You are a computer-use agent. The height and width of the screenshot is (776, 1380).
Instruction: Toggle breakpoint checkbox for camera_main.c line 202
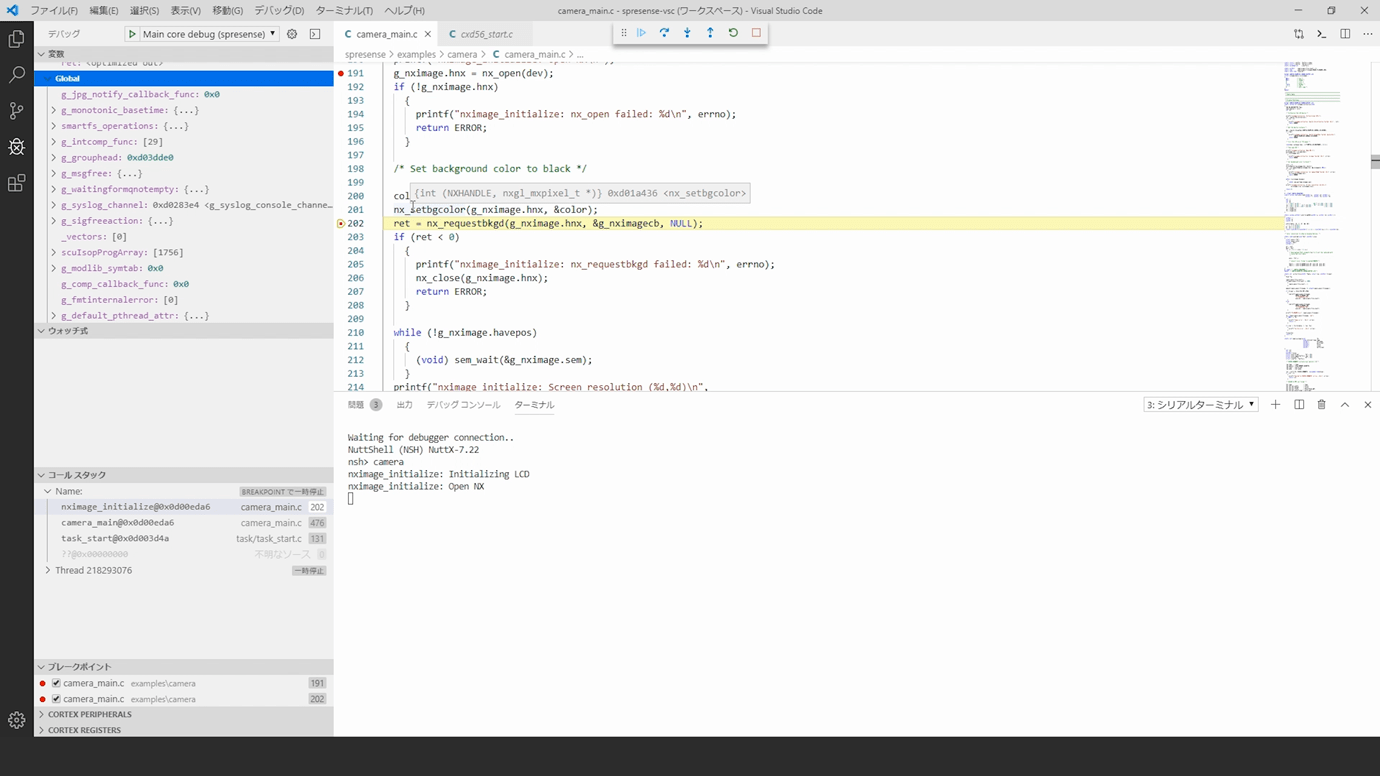point(56,699)
